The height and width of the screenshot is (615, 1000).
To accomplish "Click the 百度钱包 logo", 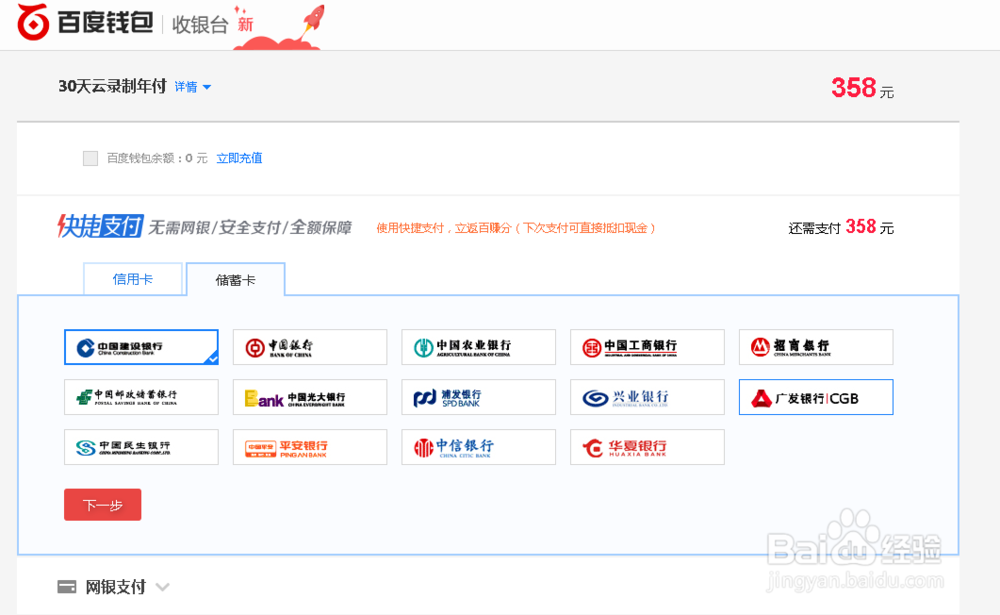I will click(85, 22).
